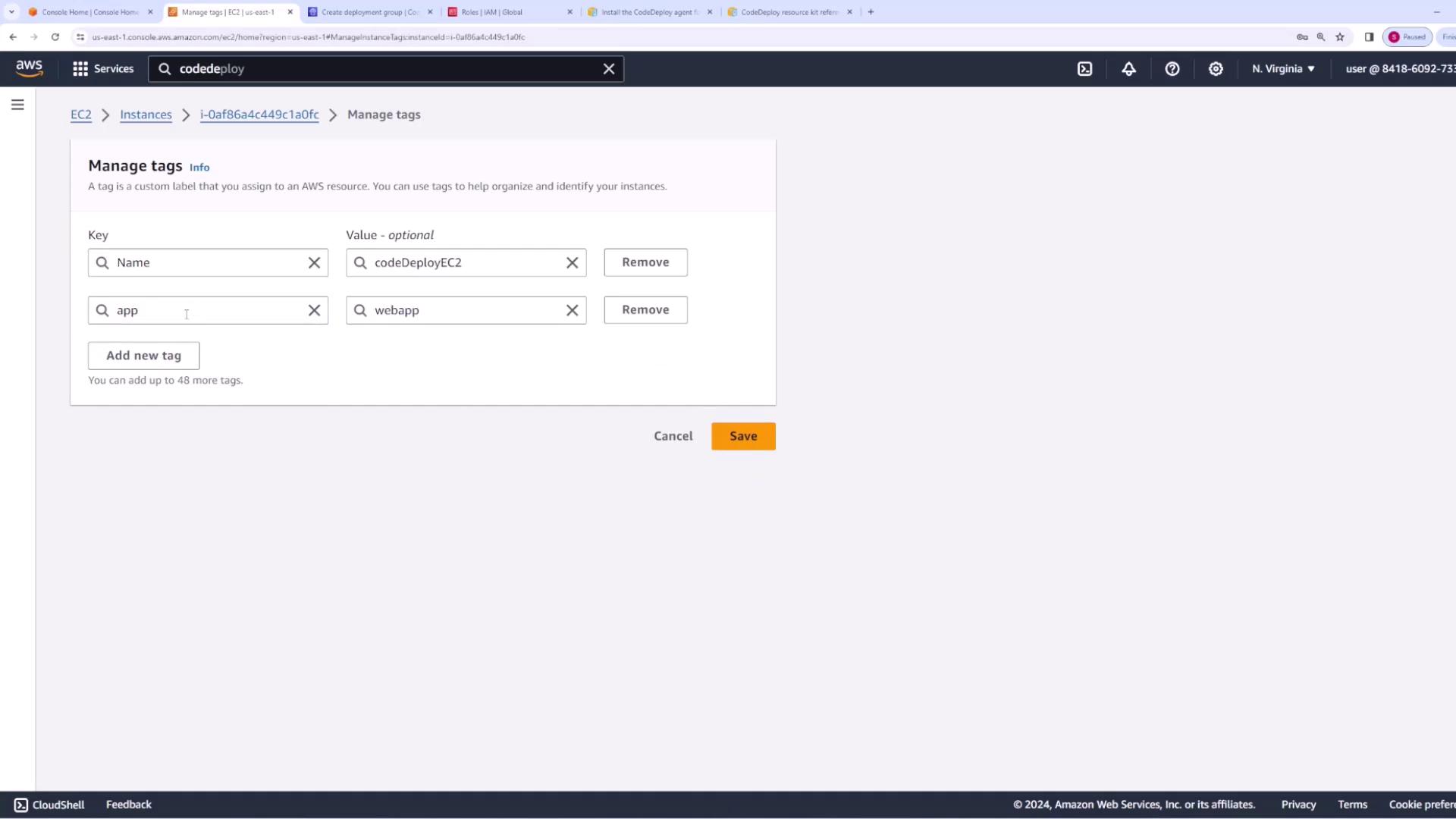Open the help question mark menu
The image size is (1456, 819).
[x=1172, y=69]
